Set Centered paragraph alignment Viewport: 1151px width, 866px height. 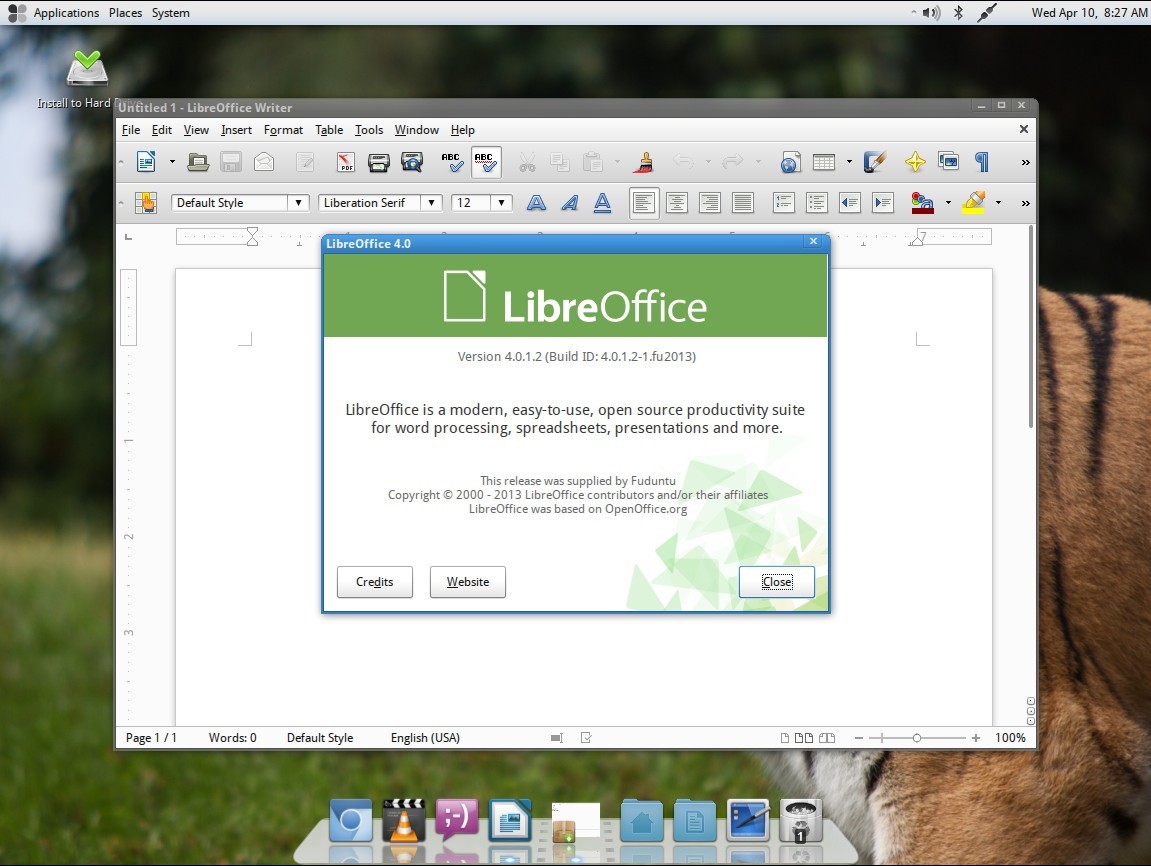pos(677,203)
